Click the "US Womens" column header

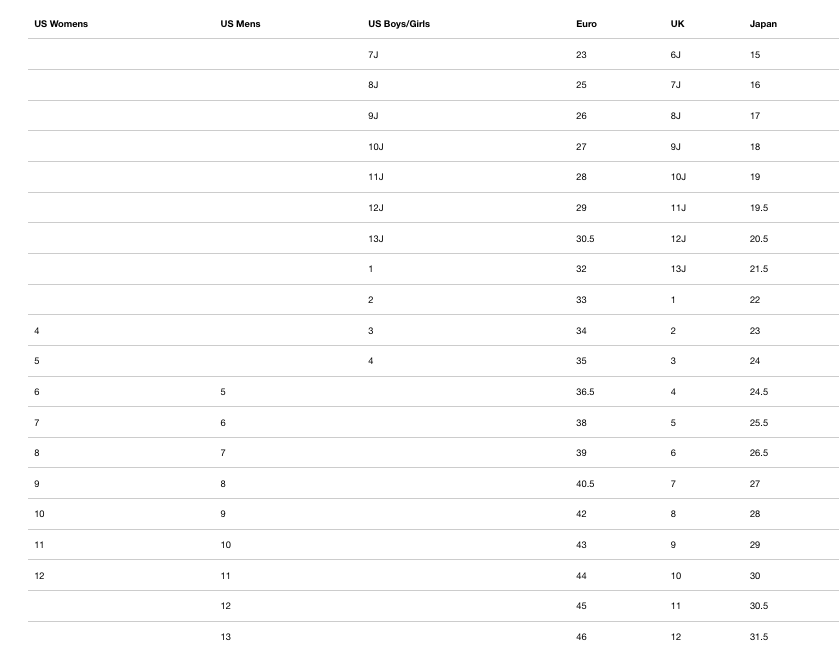[x=61, y=24]
